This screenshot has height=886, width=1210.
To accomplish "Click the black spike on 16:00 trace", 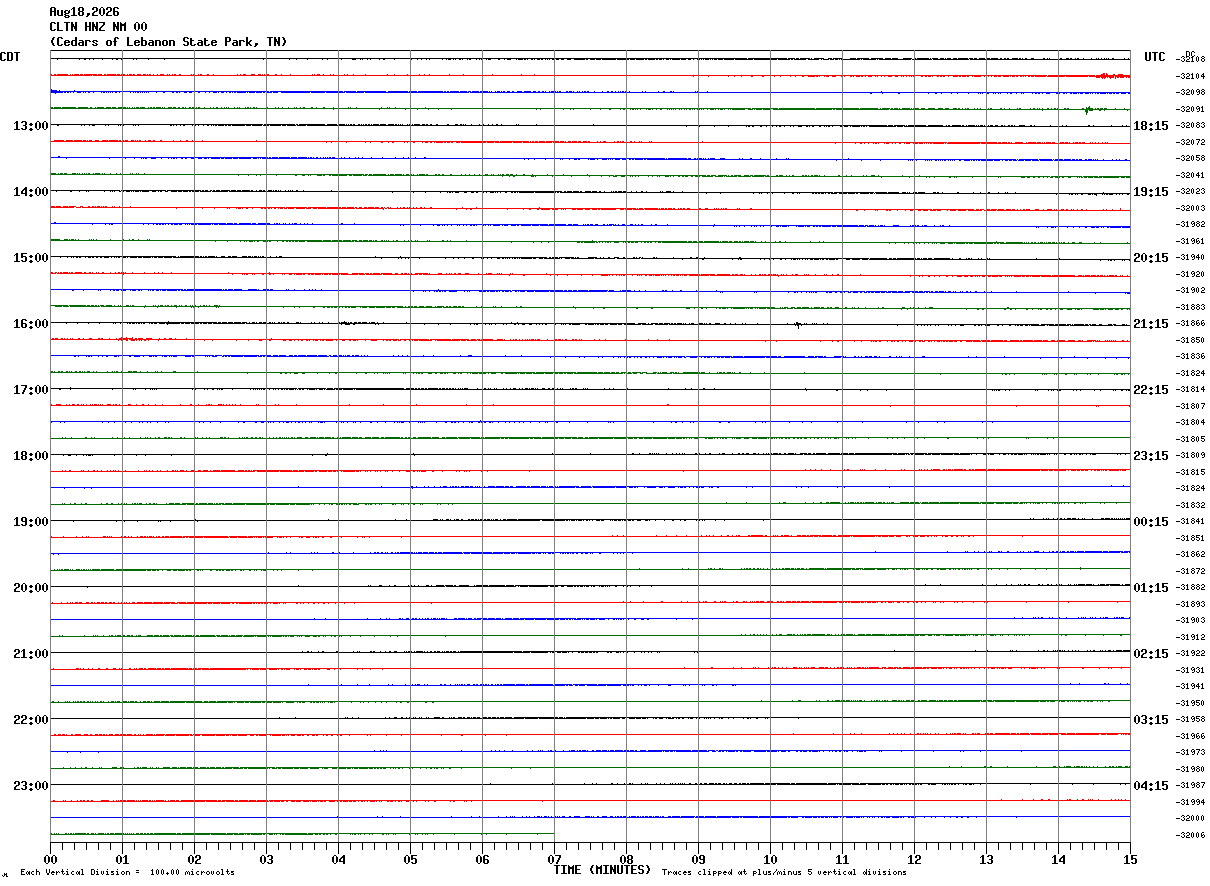I will 798,325.
